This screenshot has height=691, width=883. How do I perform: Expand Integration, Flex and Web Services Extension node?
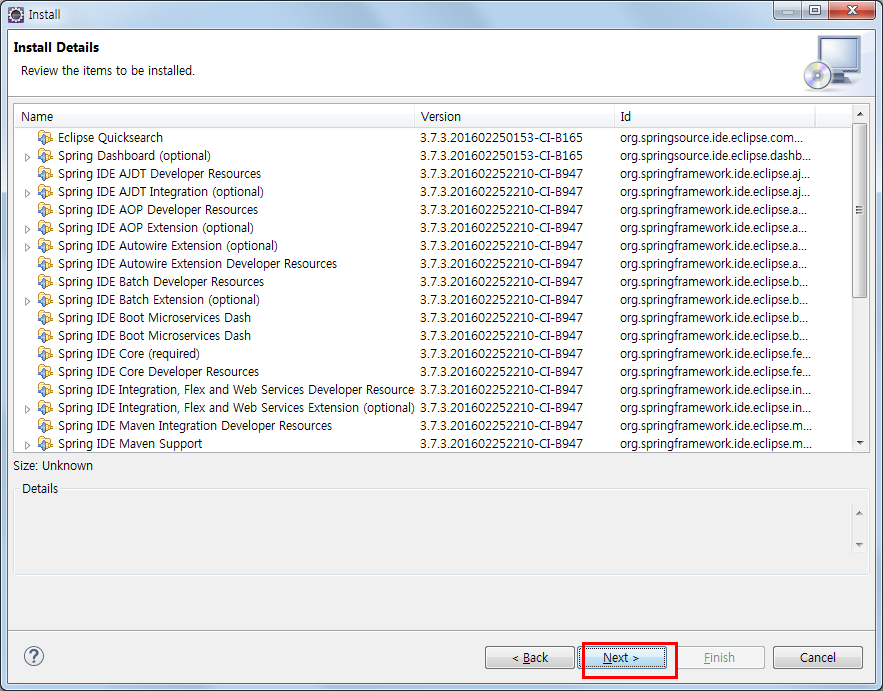tap(27, 409)
